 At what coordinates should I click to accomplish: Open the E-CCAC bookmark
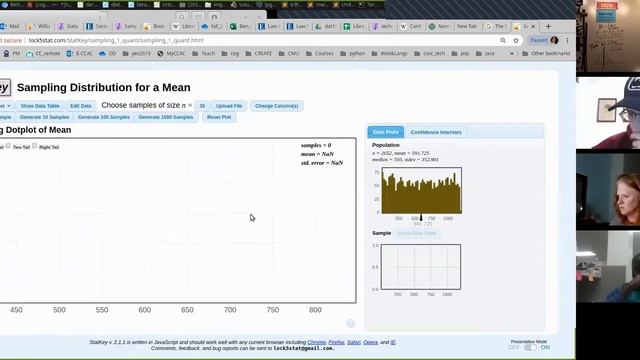click(x=80, y=53)
